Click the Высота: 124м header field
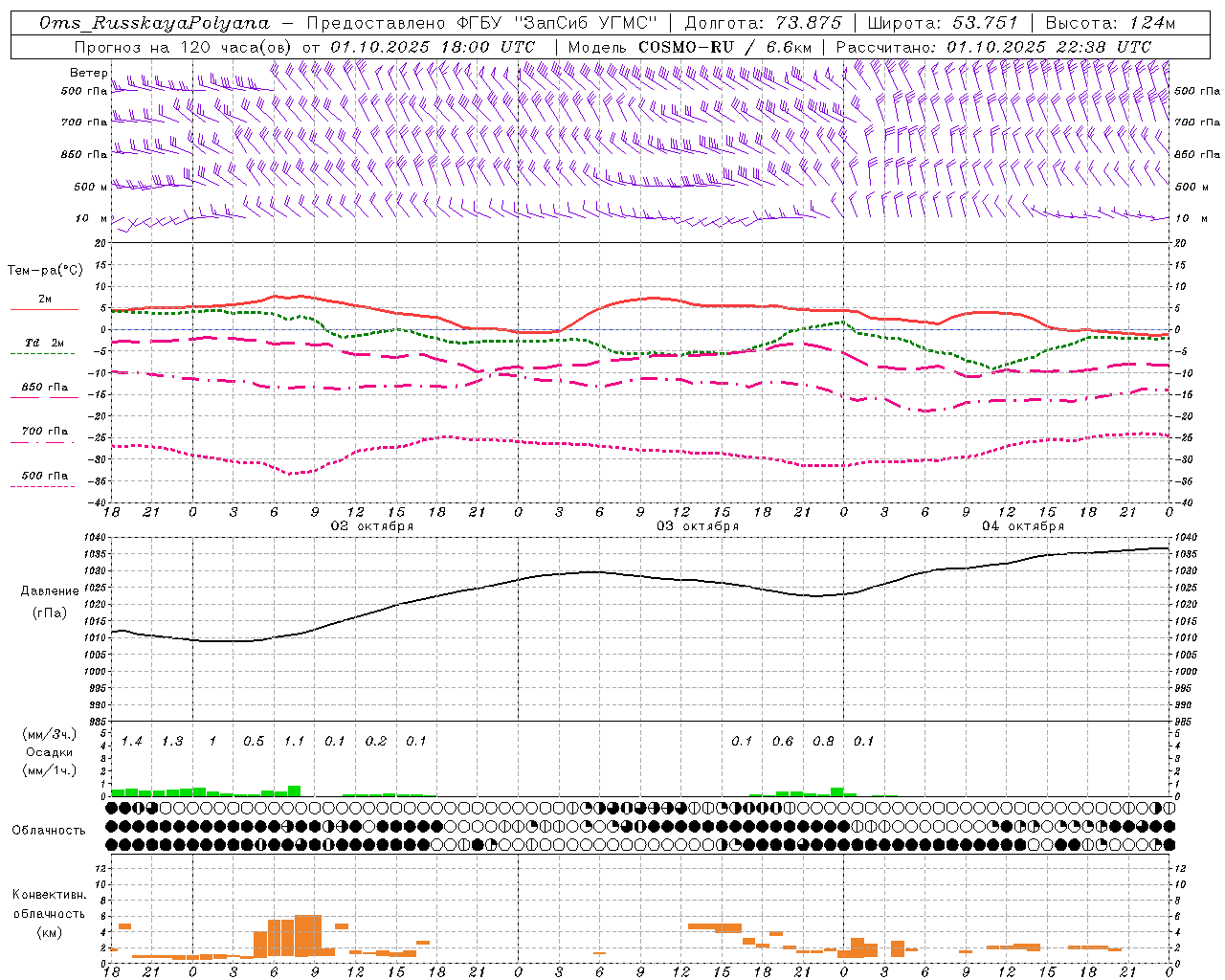The width and height of the screenshot is (1225, 980). [x=1110, y=23]
